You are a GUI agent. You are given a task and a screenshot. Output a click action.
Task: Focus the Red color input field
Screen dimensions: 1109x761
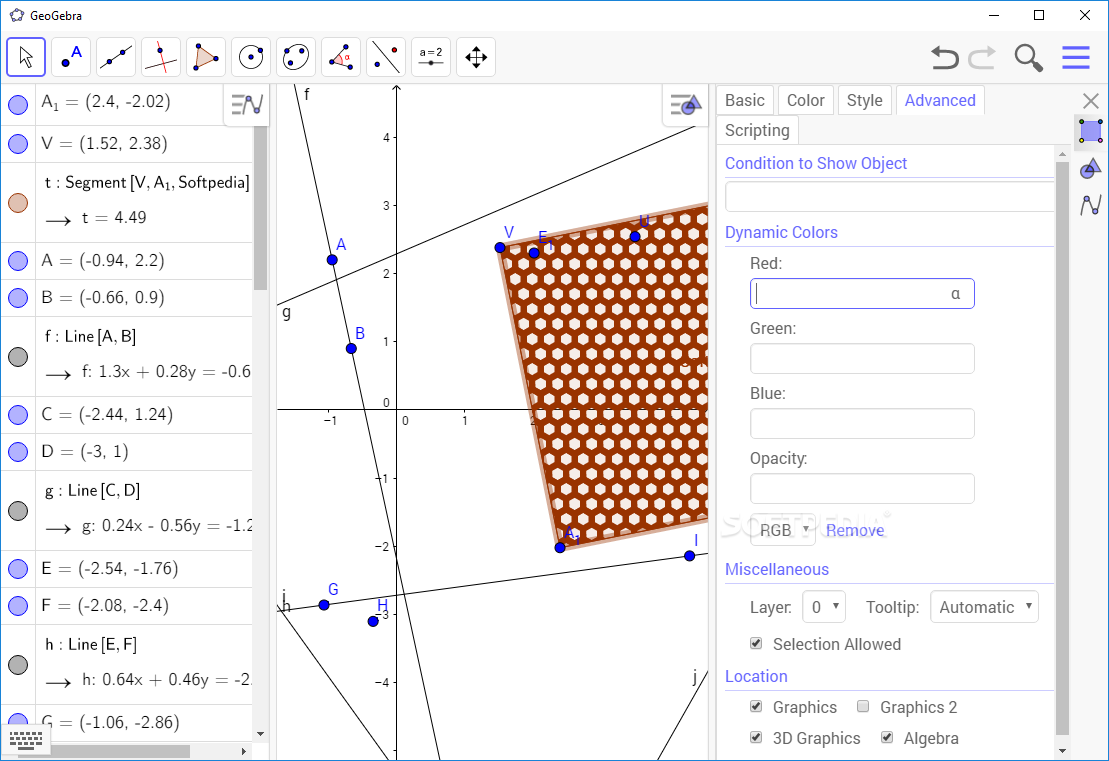click(862, 294)
